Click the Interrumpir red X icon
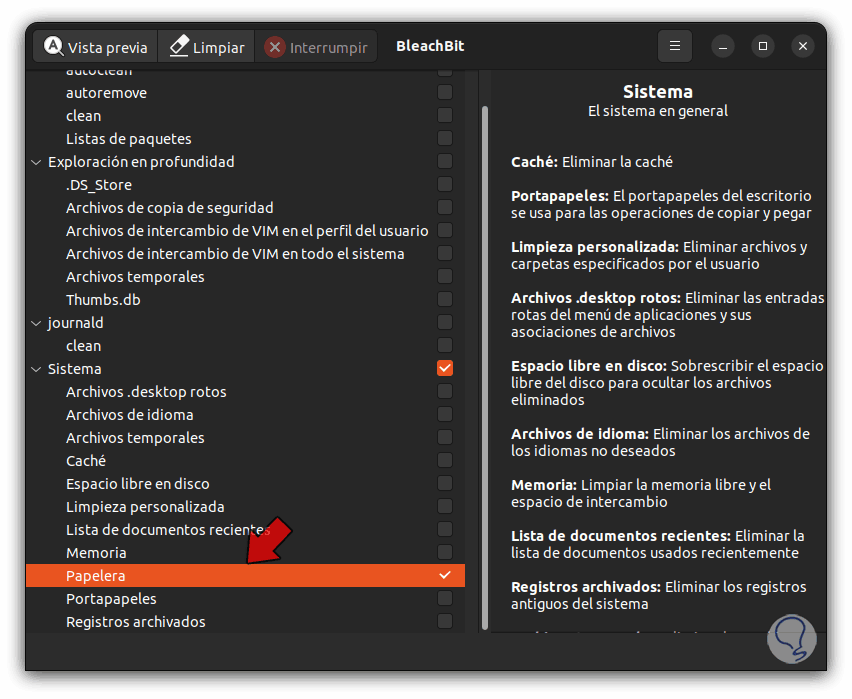Viewport: 852px width, 699px height. 275,47
